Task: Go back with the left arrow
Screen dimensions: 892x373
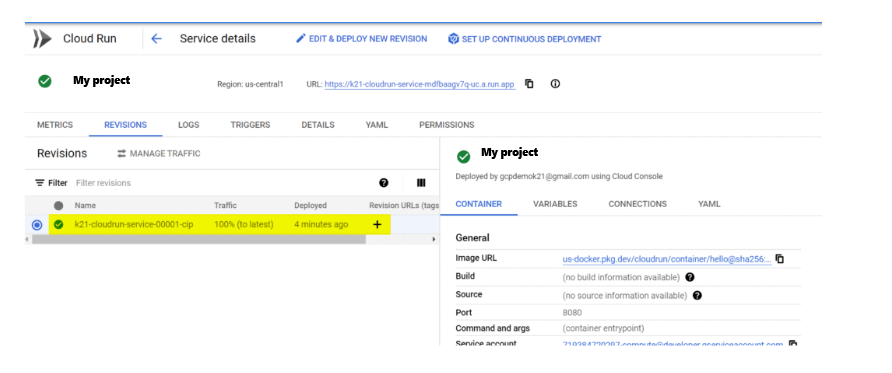Action: pyautogui.click(x=156, y=39)
